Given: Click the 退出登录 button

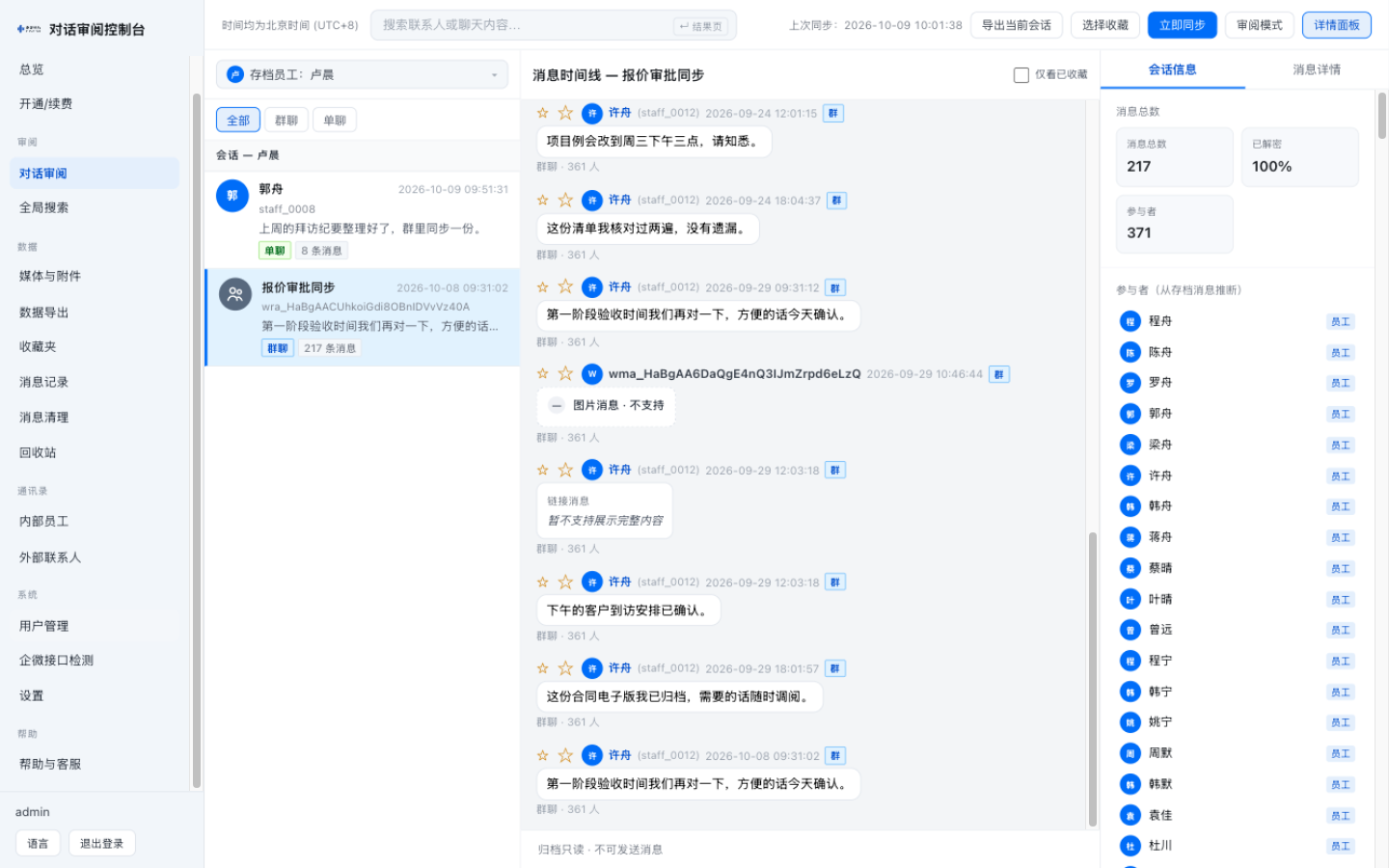Looking at the screenshot, I should 101,843.
